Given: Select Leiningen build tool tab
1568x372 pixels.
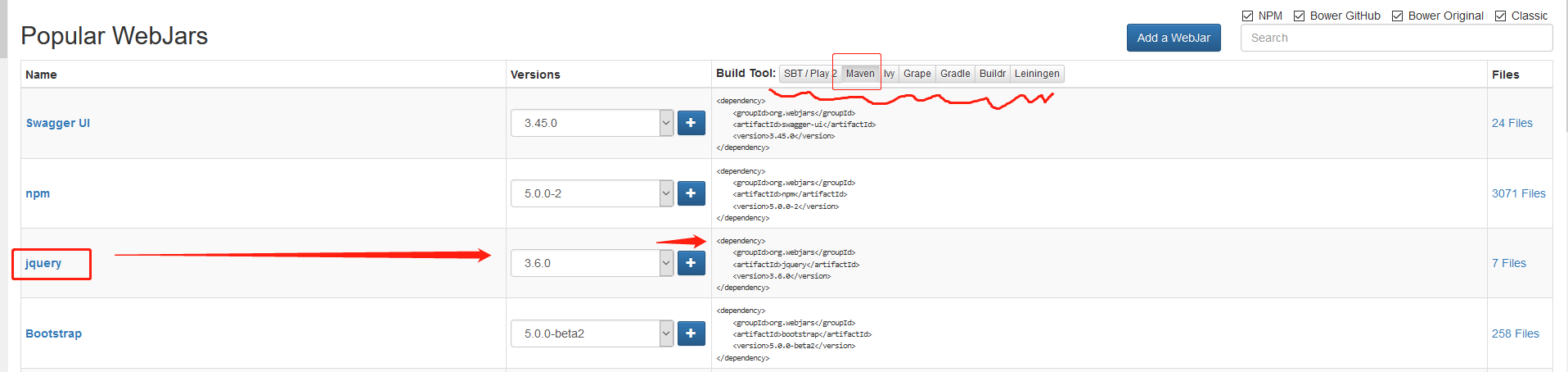Looking at the screenshot, I should point(1037,74).
